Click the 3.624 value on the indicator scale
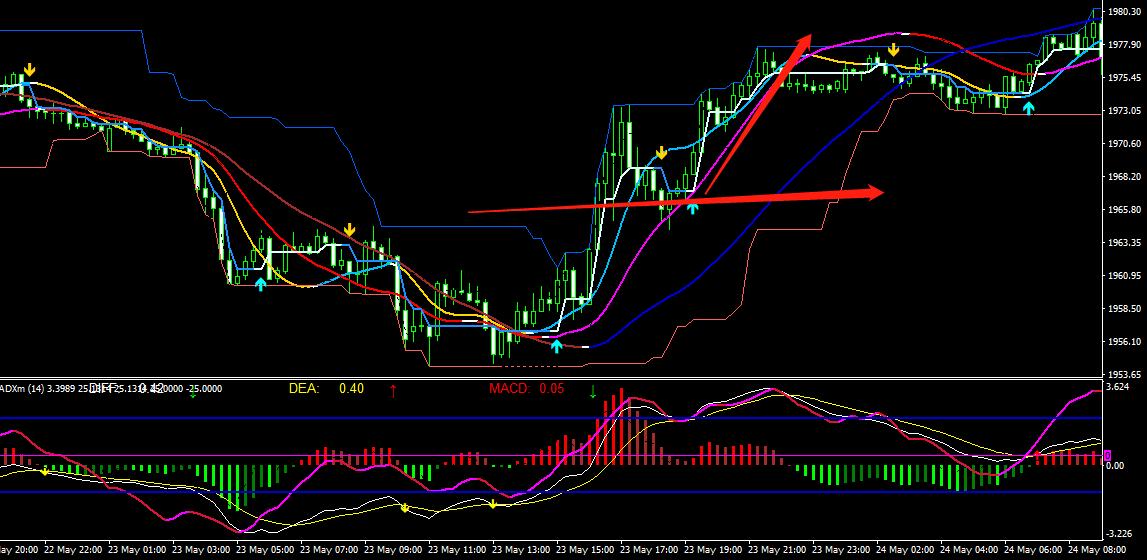The image size is (1147, 560). click(1119, 386)
